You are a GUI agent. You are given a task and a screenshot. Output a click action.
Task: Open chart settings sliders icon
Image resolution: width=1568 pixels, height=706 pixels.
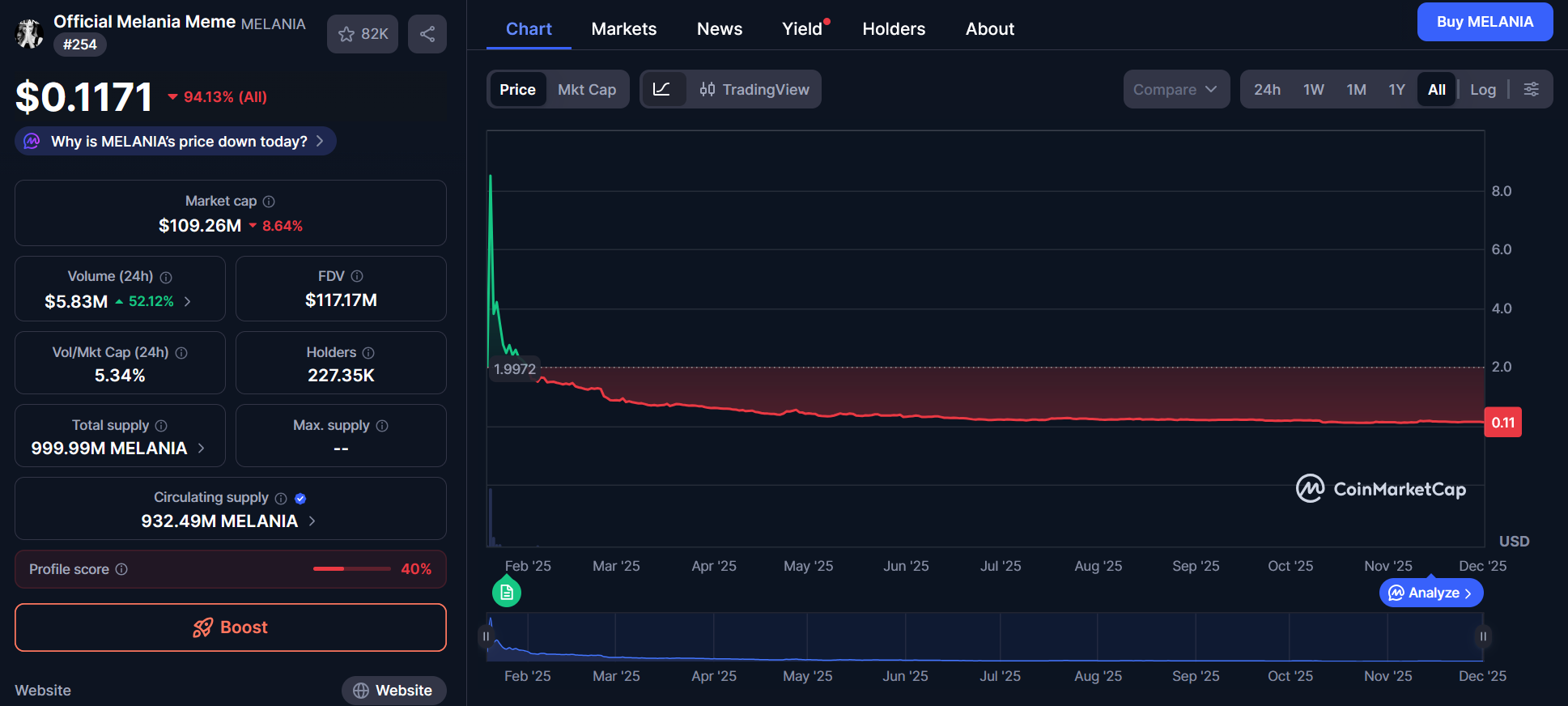coord(1532,89)
